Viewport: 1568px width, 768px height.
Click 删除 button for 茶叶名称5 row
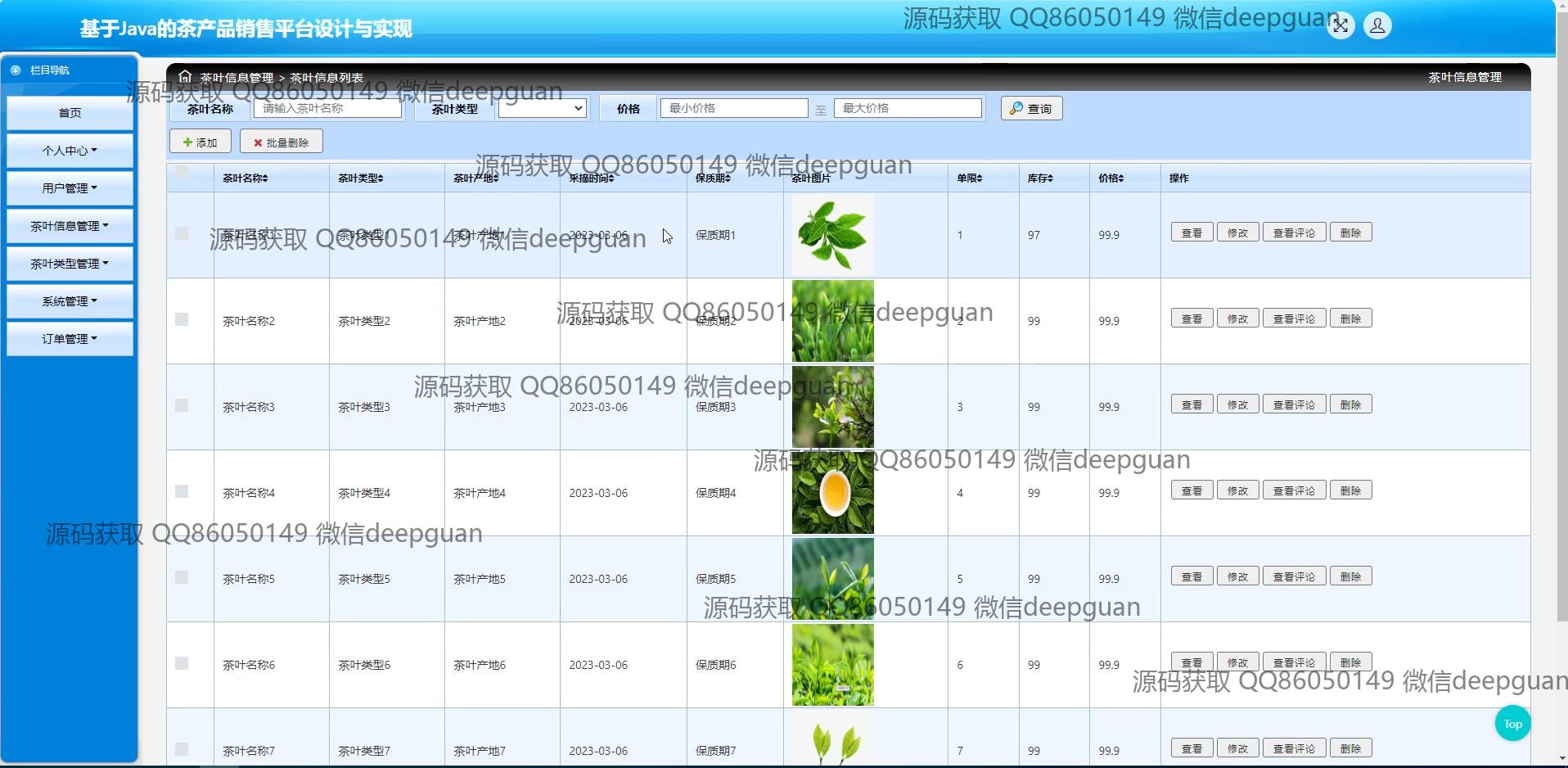coord(1350,576)
